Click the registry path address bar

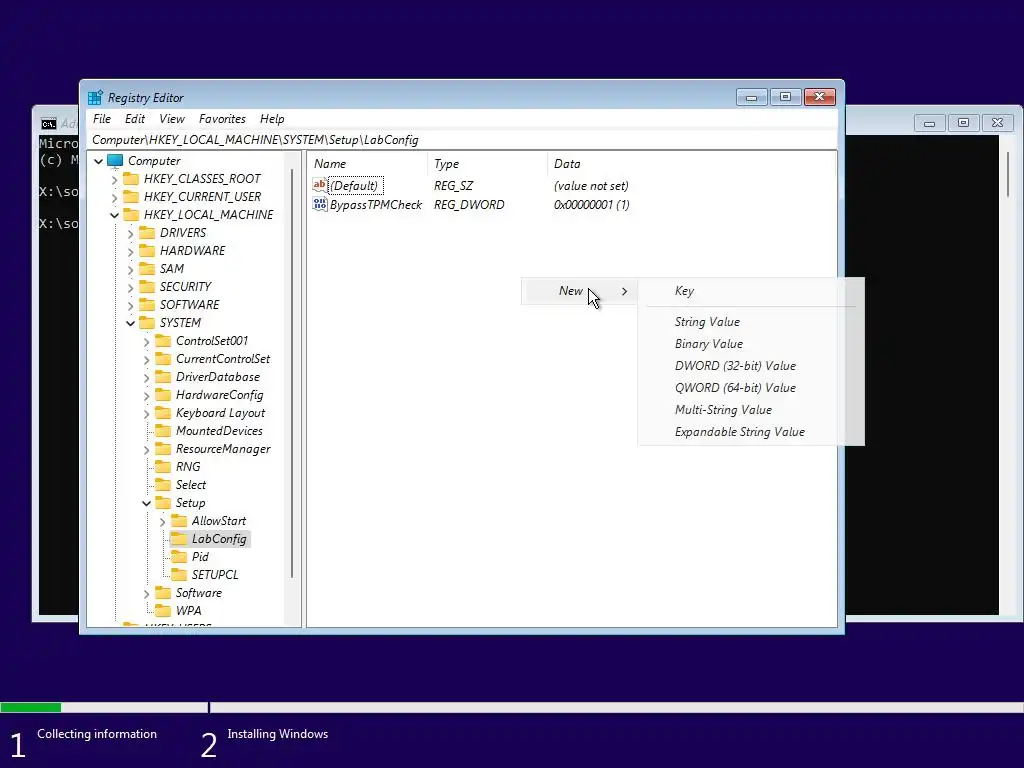point(462,140)
